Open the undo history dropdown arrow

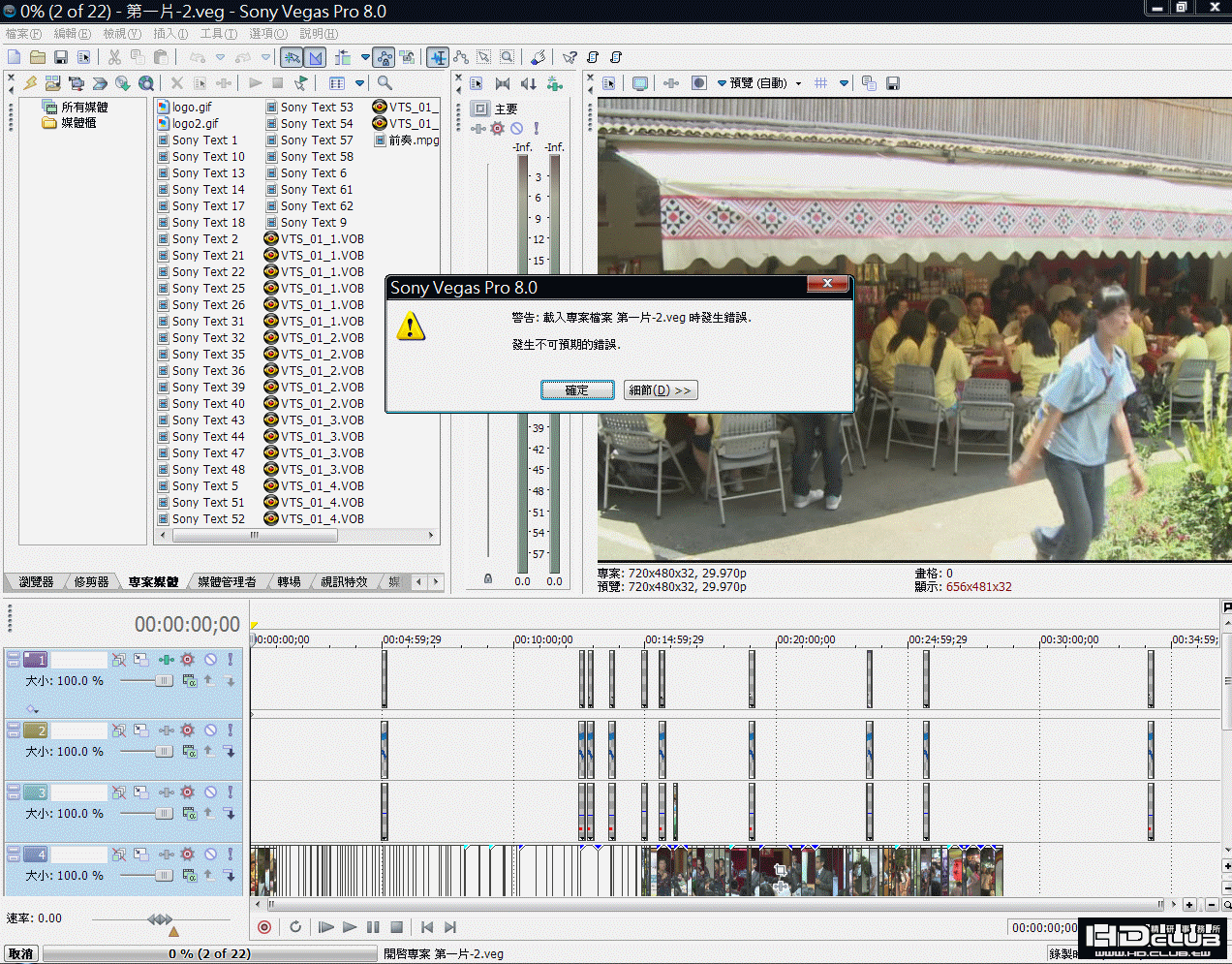tap(220, 58)
